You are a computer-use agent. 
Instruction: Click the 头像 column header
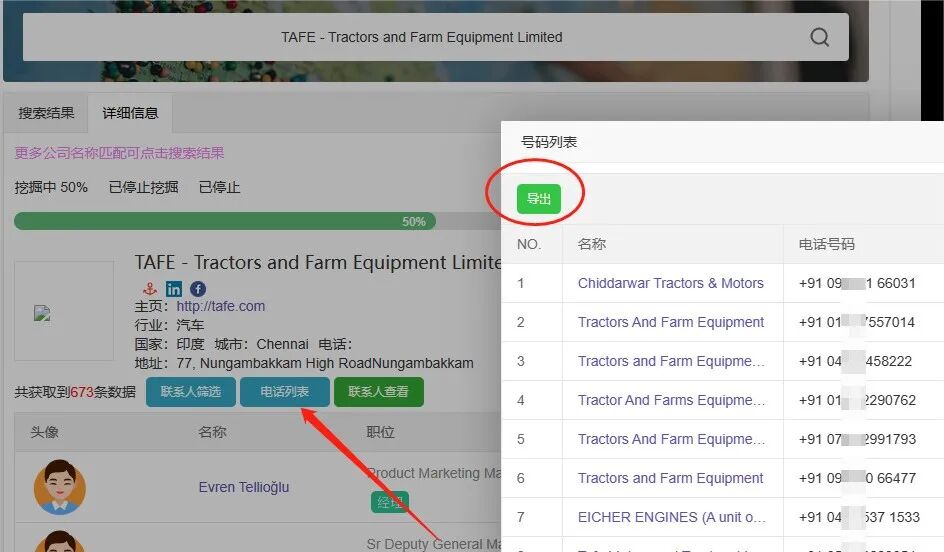pos(45,432)
